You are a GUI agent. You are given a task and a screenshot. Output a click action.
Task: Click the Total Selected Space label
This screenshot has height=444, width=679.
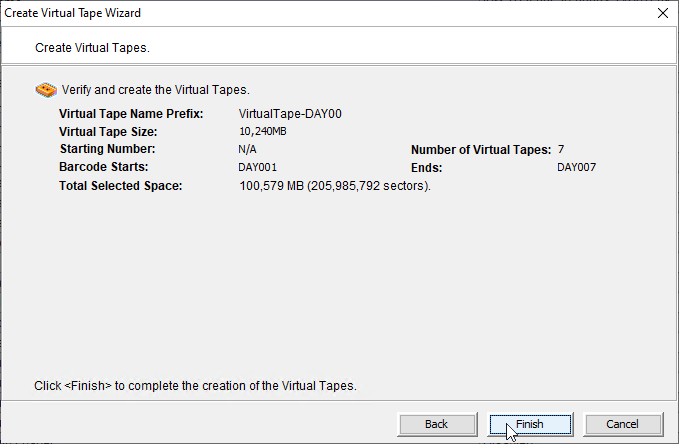pyautogui.click(x=121, y=186)
